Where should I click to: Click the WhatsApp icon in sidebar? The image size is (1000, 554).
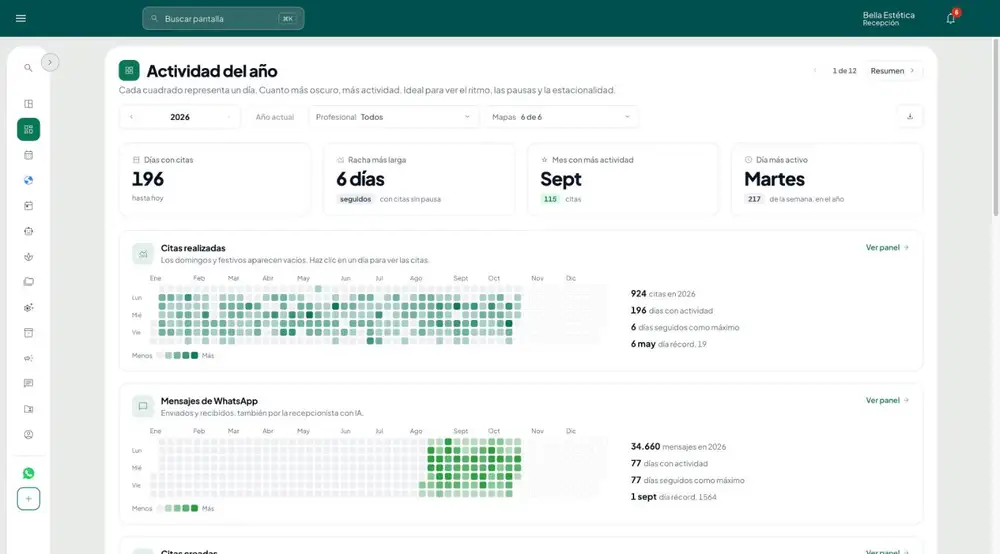tap(28, 473)
